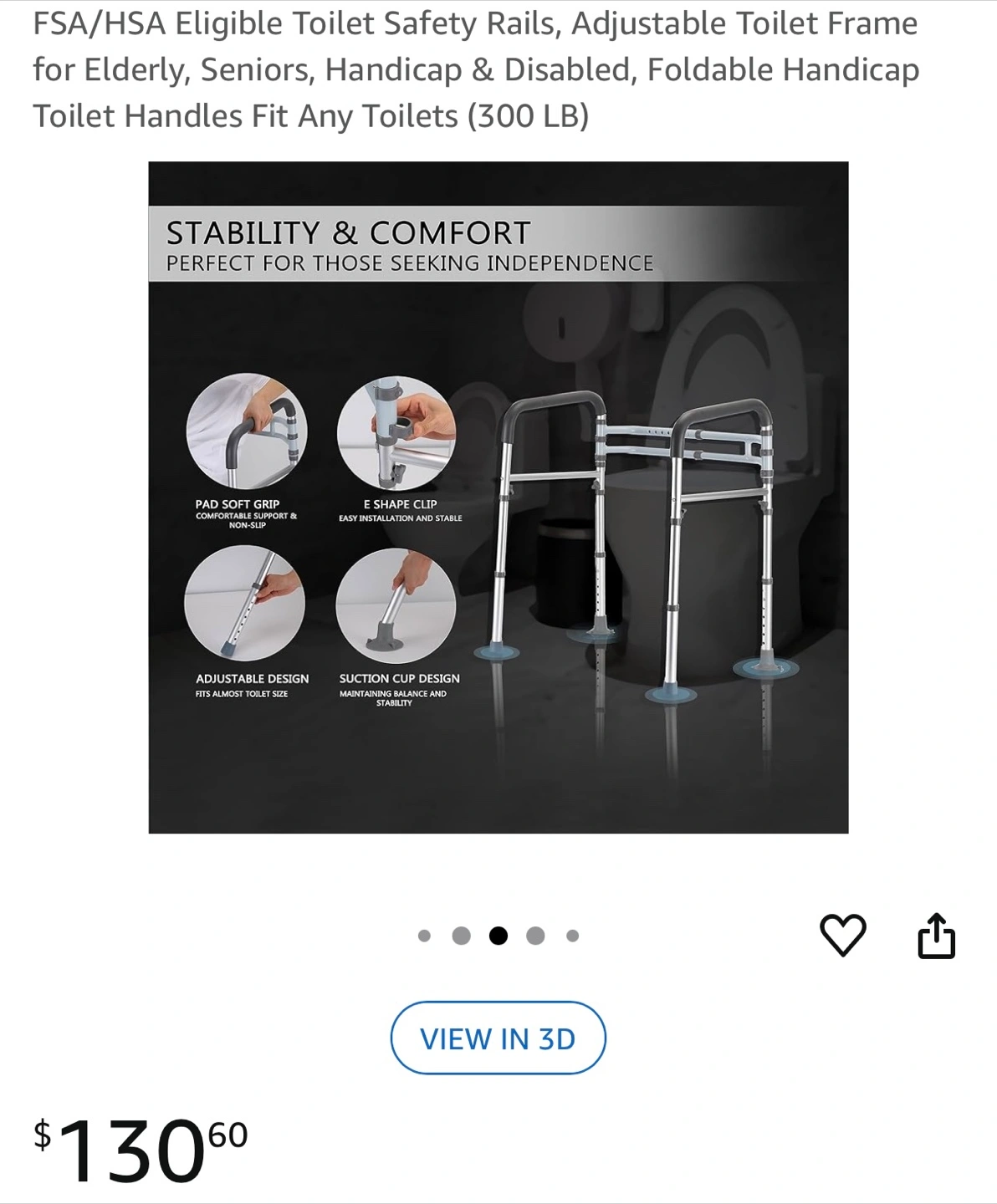This screenshot has height=1204, width=997.
Task: Open the share icon menu
Action: pyautogui.click(x=936, y=936)
